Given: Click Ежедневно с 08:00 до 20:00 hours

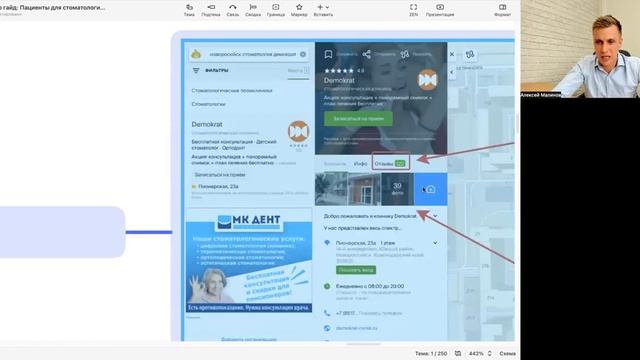Looking at the screenshot, I should pyautogui.click(x=370, y=286).
